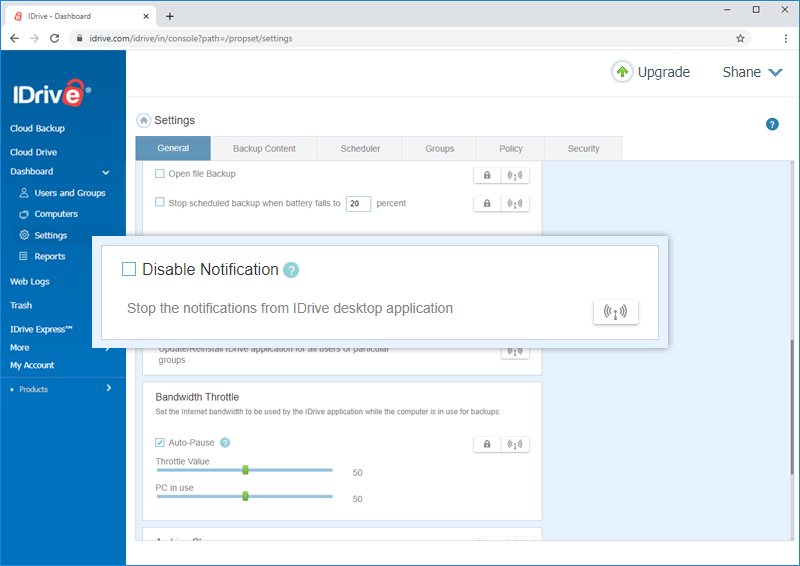This screenshot has height=566, width=800.
Task: Check the Disable Notification checkbox
Action: click(x=129, y=269)
